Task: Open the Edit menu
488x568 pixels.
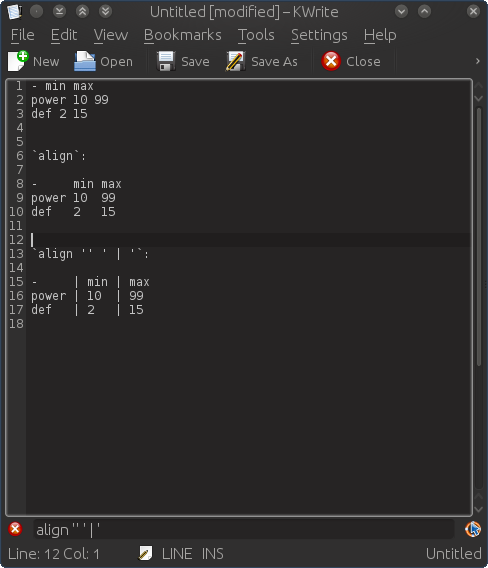Action: [x=64, y=35]
